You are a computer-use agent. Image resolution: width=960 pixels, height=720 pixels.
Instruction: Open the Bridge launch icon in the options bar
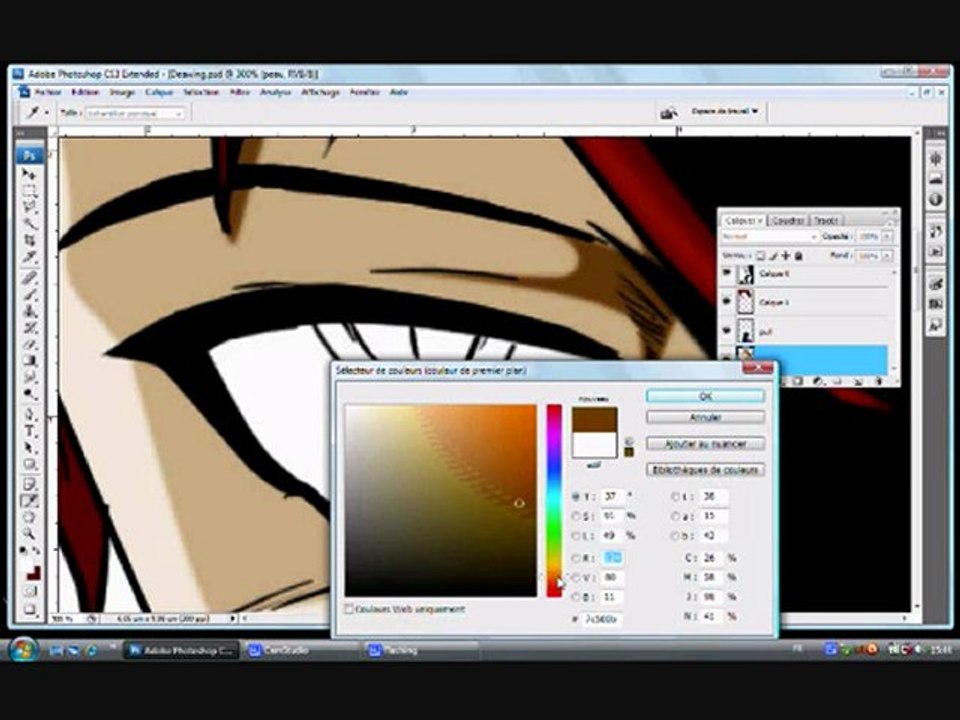click(x=668, y=113)
